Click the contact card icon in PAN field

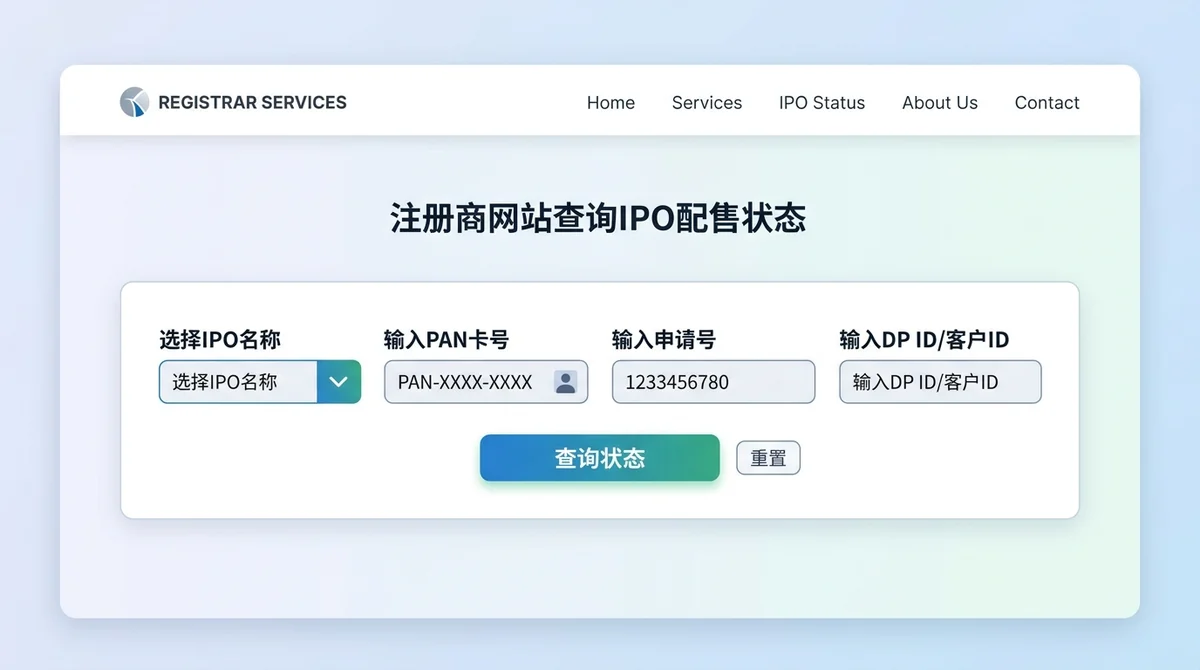(x=565, y=382)
